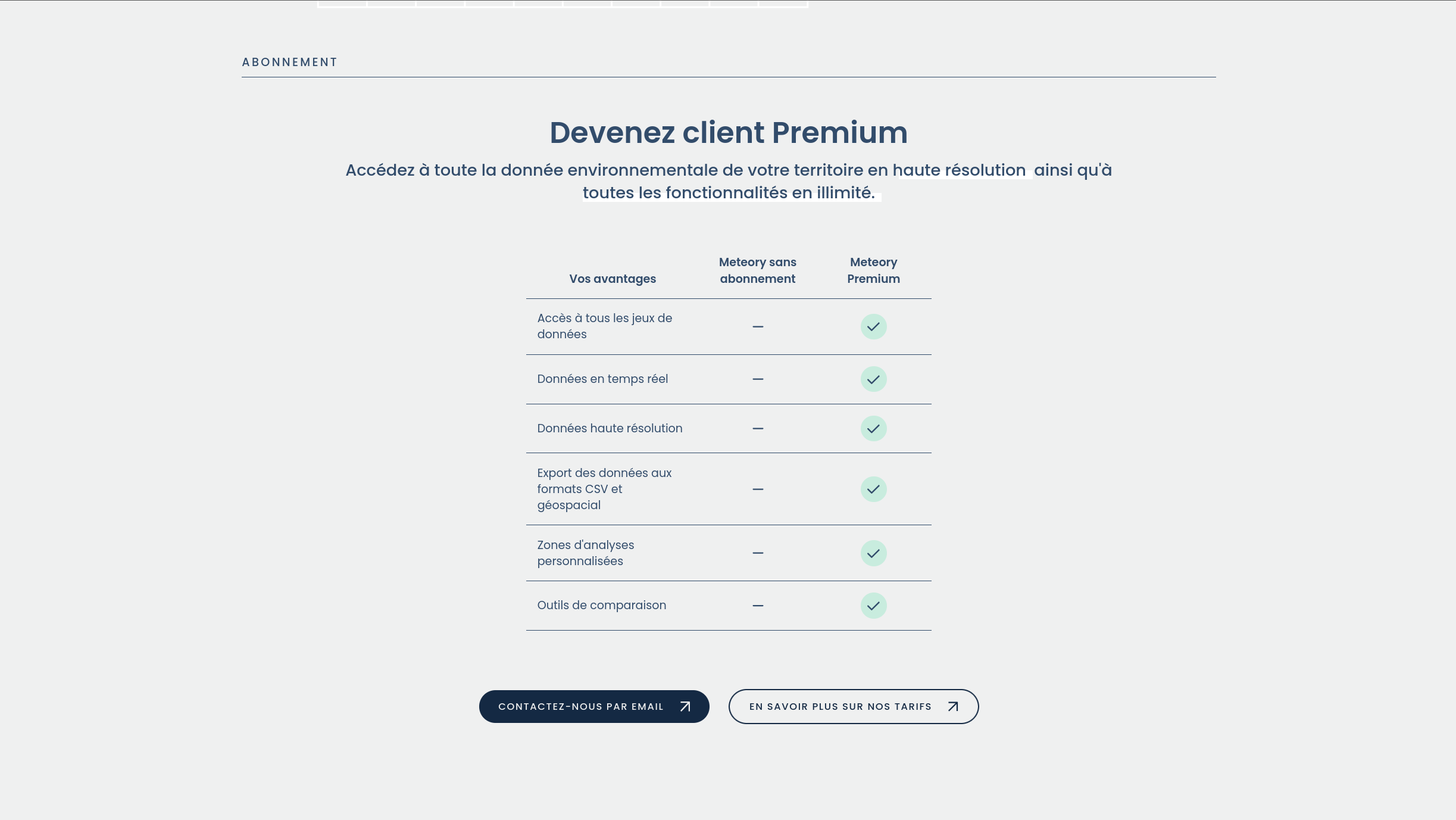Click the Vos avantages header
Viewport: 1456px width, 820px height.
(x=613, y=279)
